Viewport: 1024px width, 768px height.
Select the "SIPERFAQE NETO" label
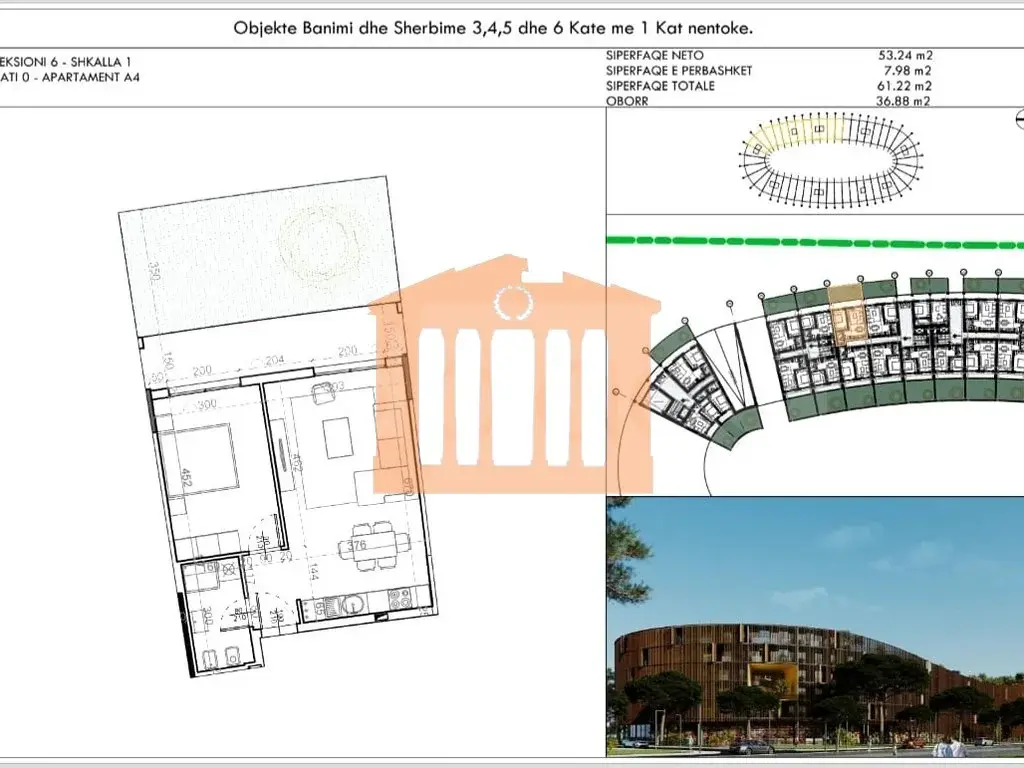coord(654,56)
